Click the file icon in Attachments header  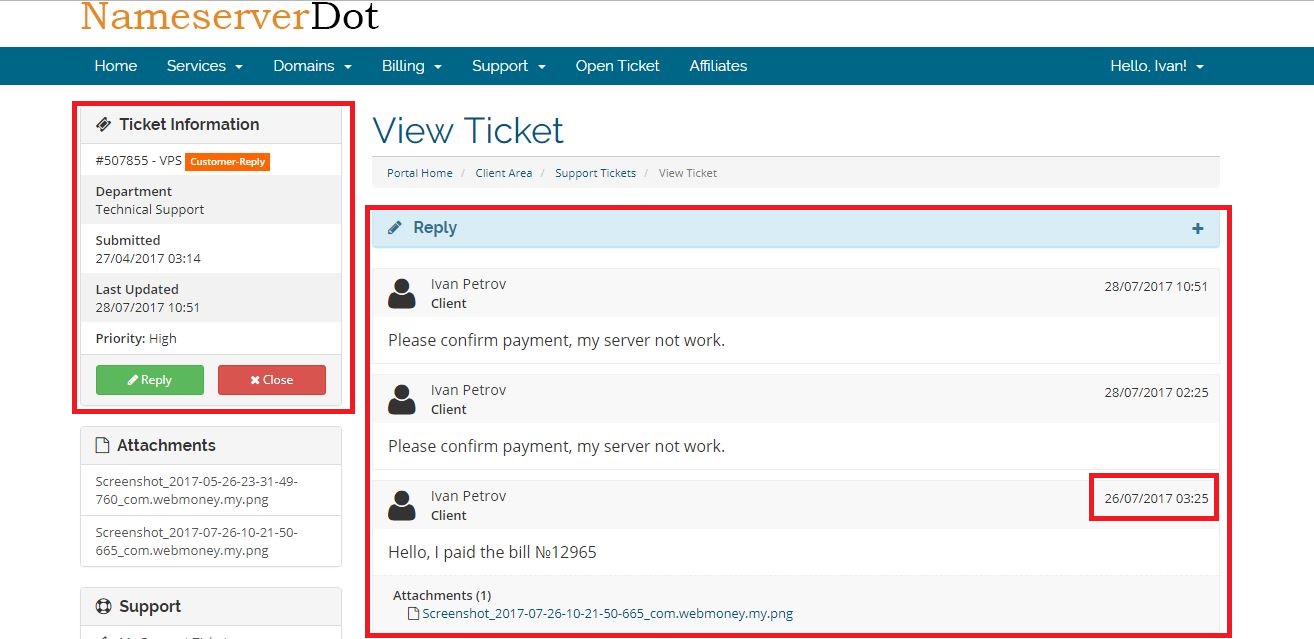102,445
